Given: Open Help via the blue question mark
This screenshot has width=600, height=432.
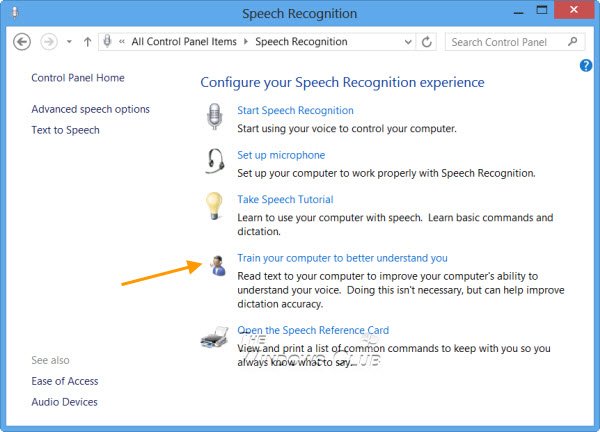Looking at the screenshot, I should tap(586, 65).
